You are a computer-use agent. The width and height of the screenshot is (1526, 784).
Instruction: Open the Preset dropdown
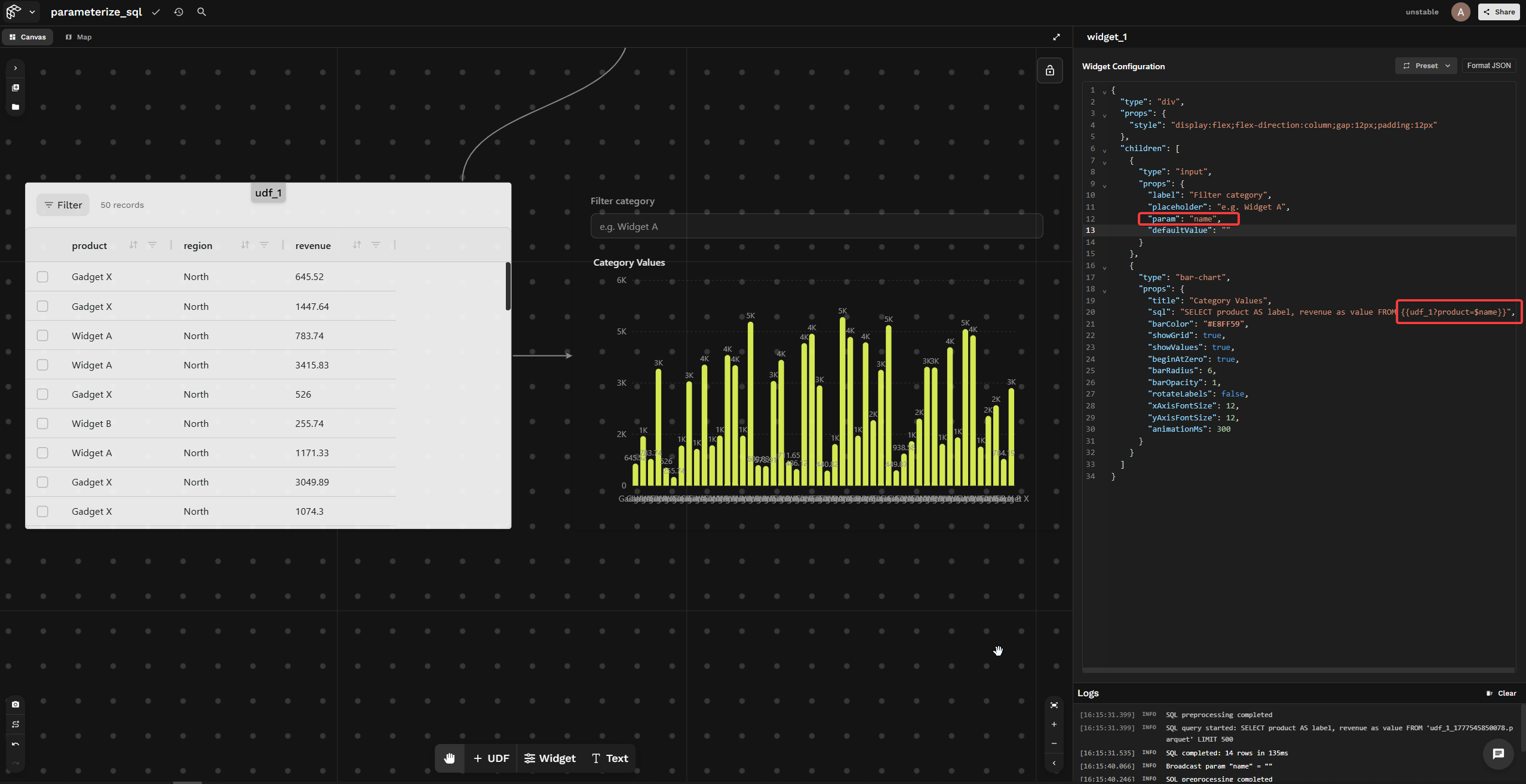pyautogui.click(x=1426, y=66)
